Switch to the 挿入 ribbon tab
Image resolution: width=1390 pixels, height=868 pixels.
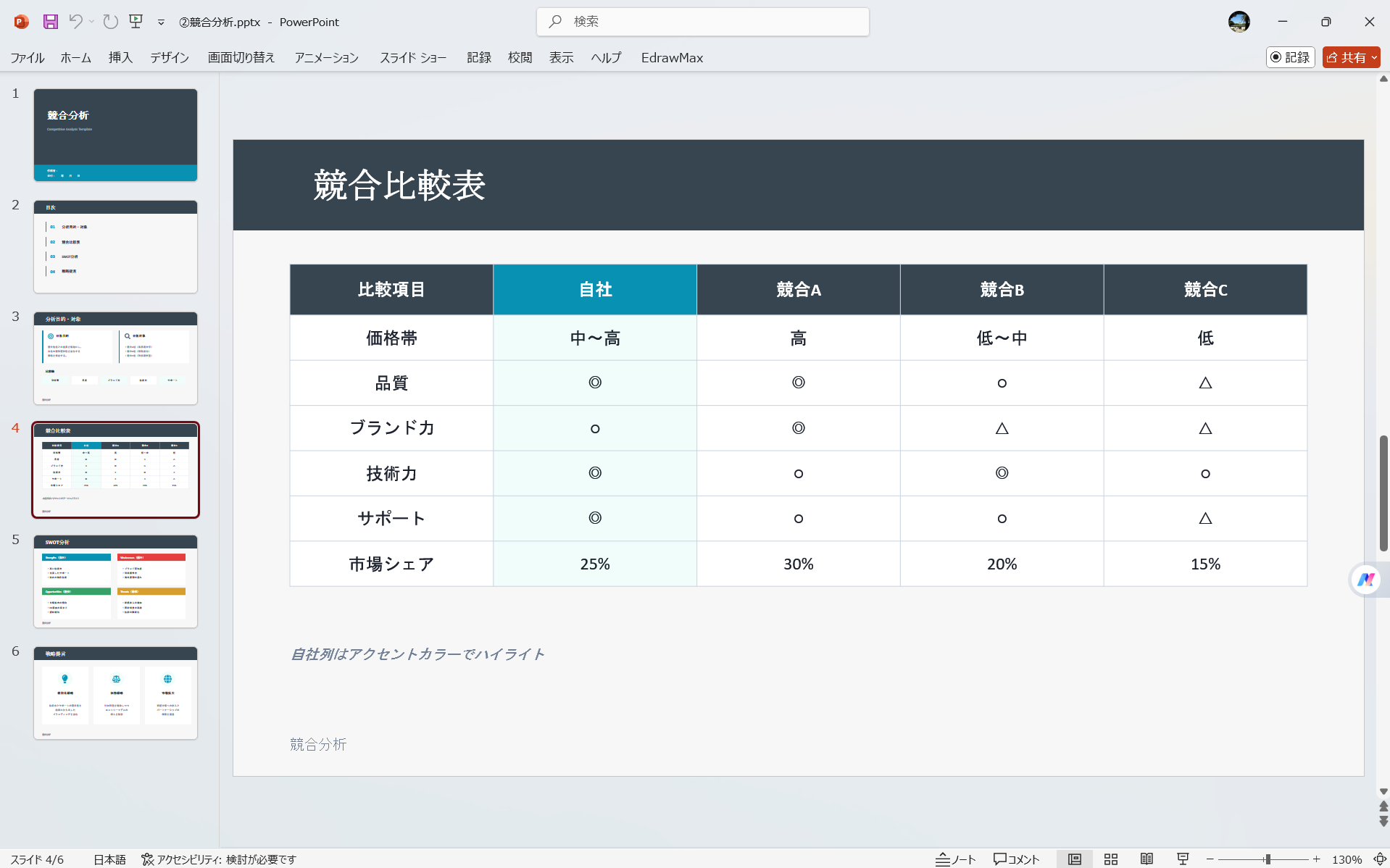click(x=120, y=57)
